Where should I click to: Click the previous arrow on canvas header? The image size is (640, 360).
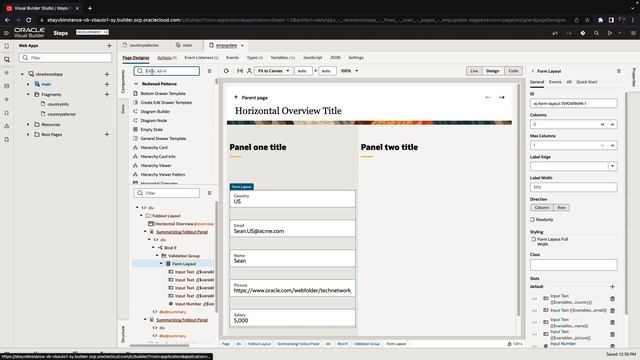click(488, 98)
